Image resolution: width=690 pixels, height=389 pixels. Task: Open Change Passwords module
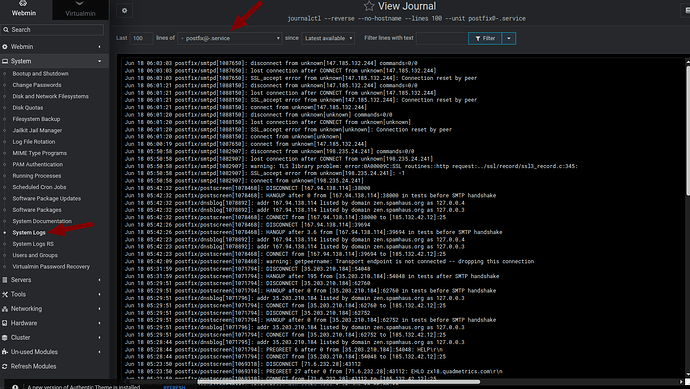37,85
